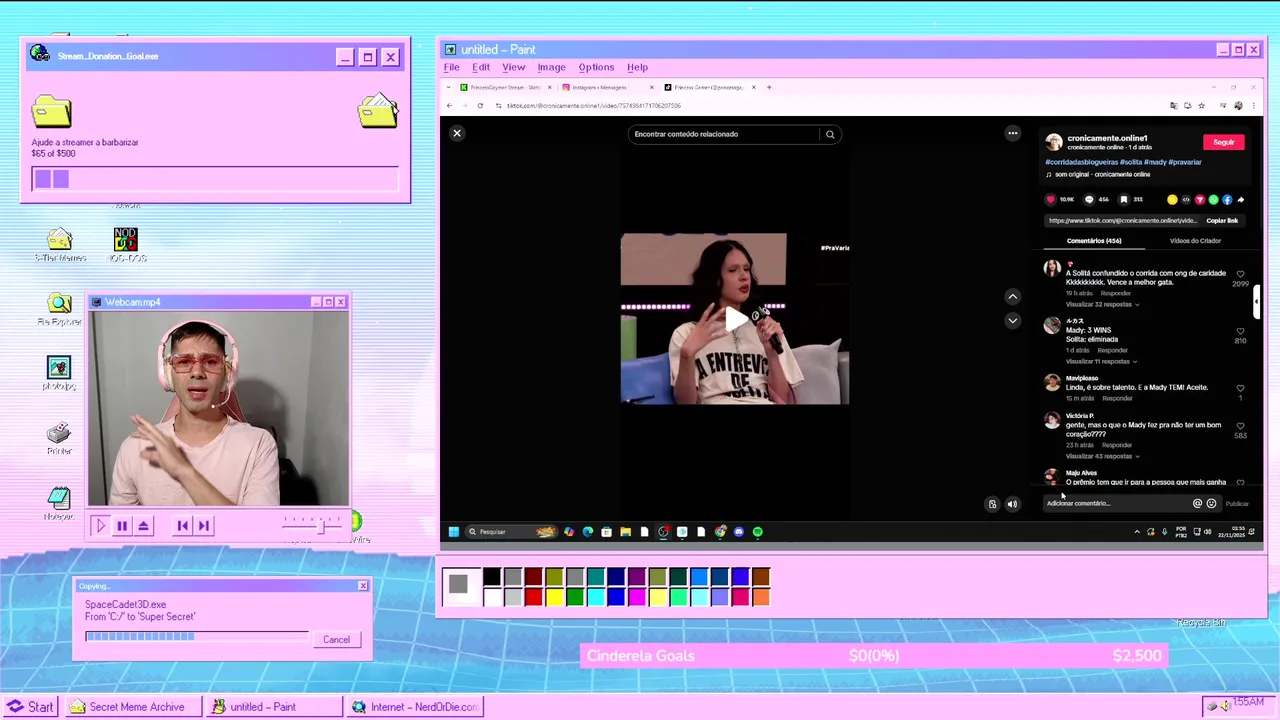
Task: Like the comment with 2099 likes
Action: [1240, 274]
